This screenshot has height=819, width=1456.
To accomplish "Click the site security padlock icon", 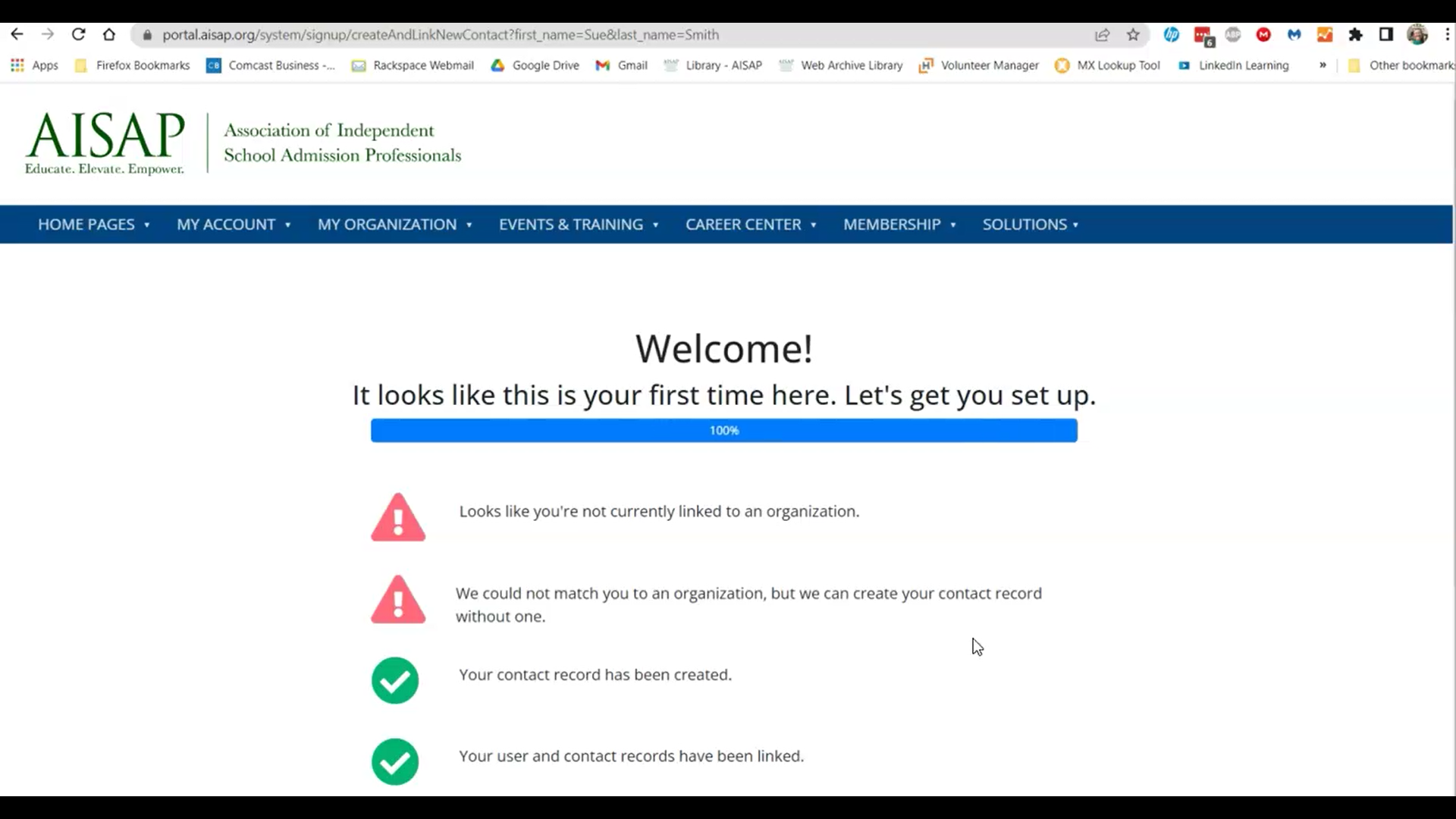I will [x=146, y=35].
